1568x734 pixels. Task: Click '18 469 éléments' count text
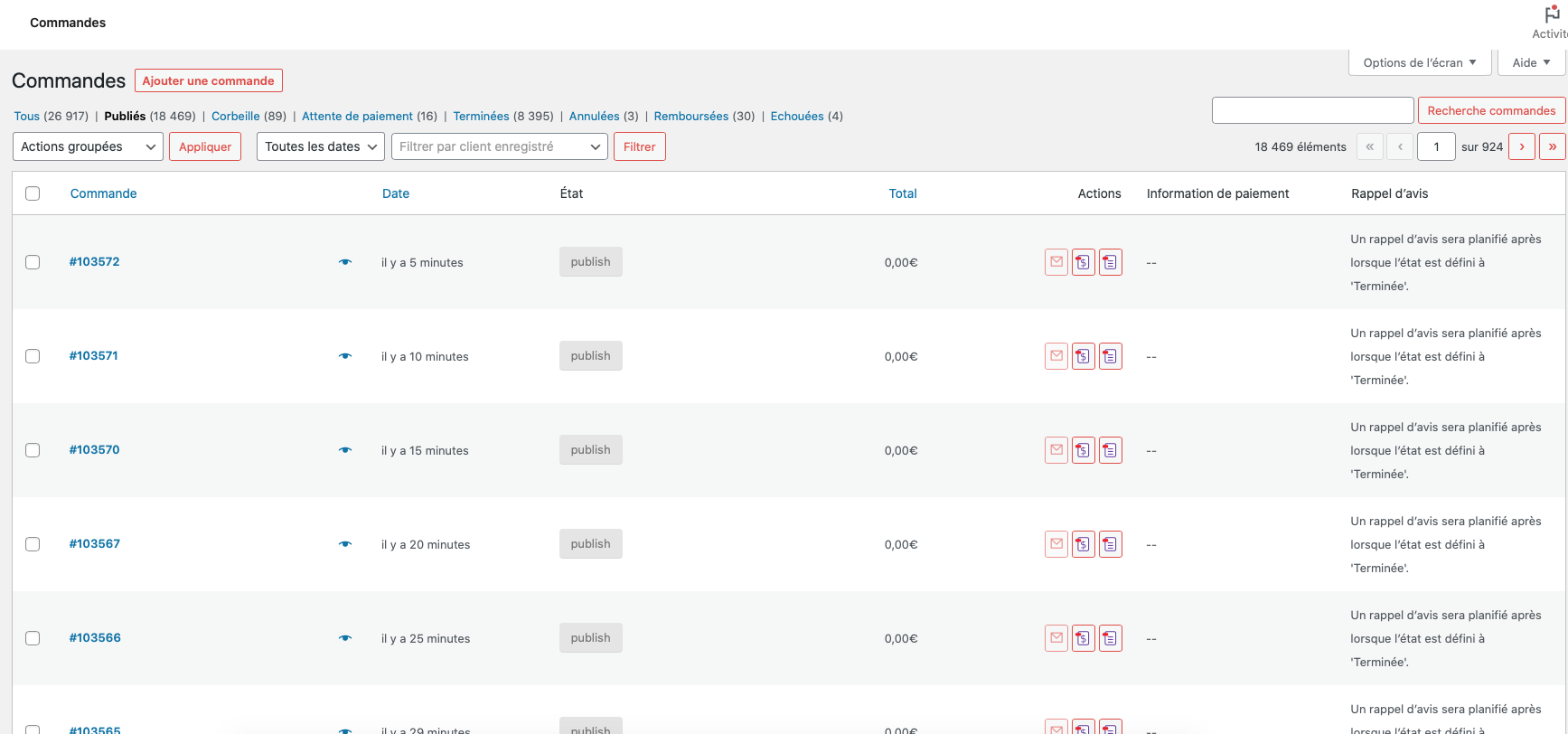[1300, 146]
